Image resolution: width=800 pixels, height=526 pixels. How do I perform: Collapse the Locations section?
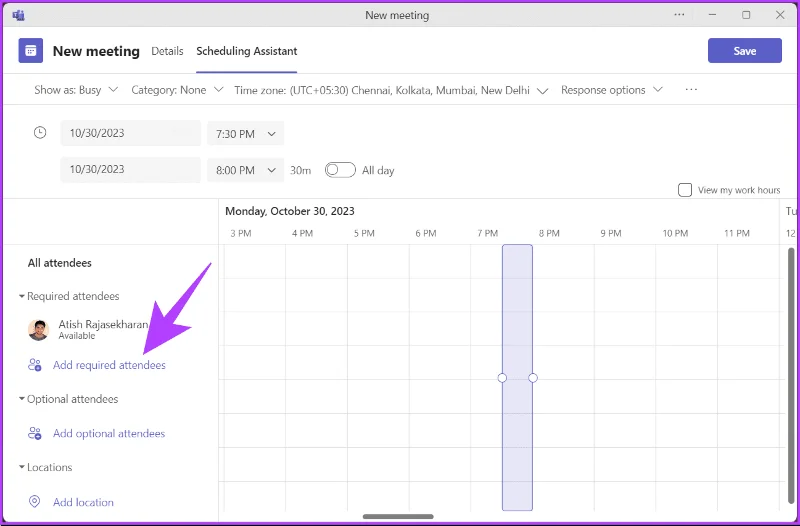[21, 467]
